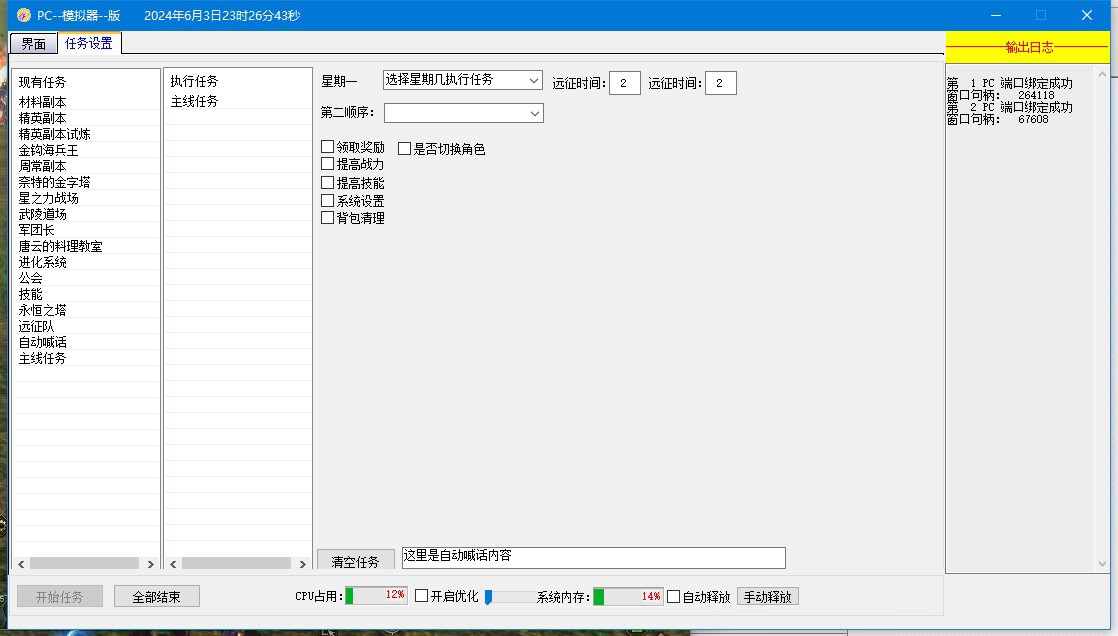Image resolution: width=1118 pixels, height=636 pixels.
Task: Minimize the PC模拟器 window
Action: (x=996, y=15)
